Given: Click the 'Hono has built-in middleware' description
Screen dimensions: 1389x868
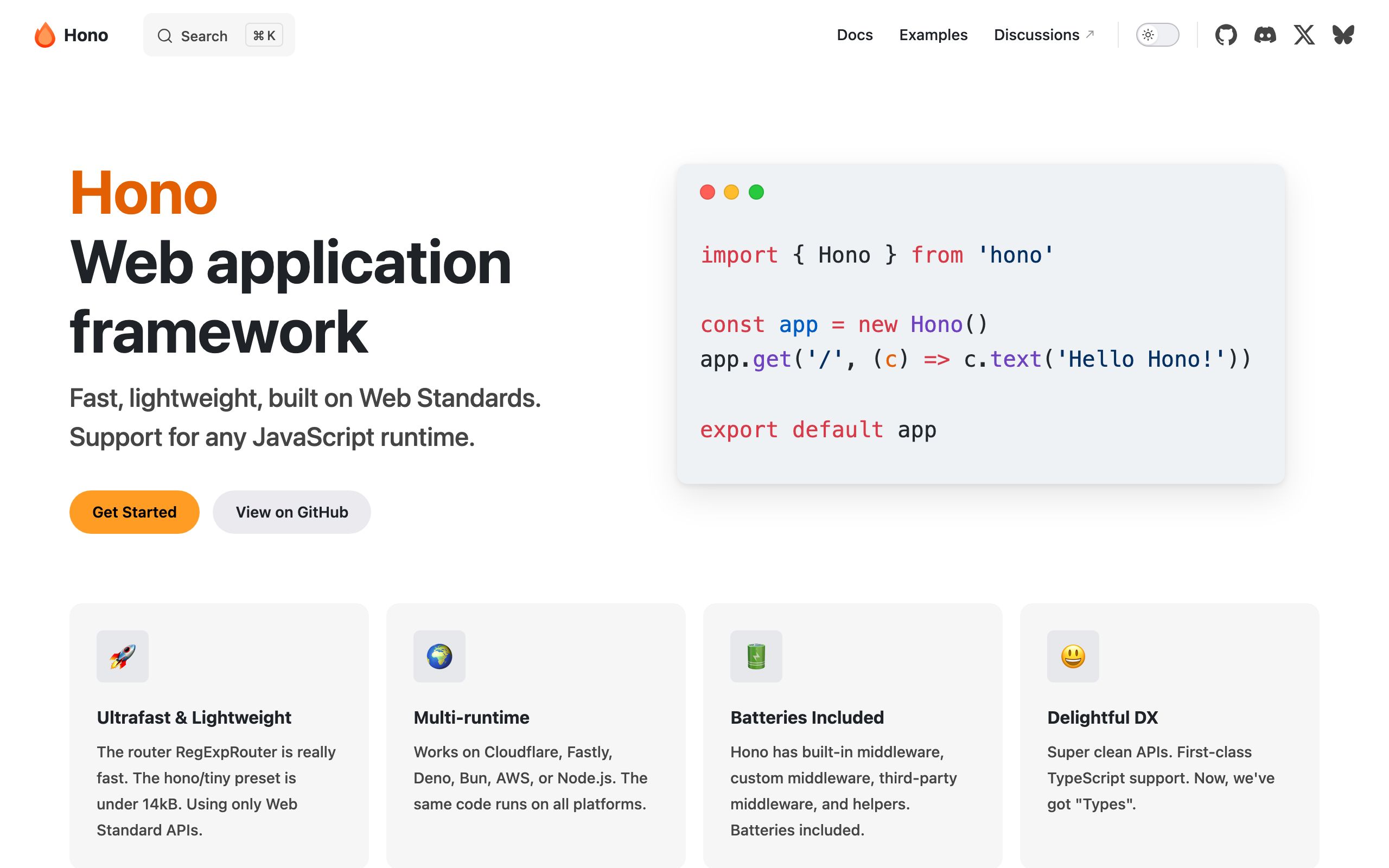Looking at the screenshot, I should 844,791.
